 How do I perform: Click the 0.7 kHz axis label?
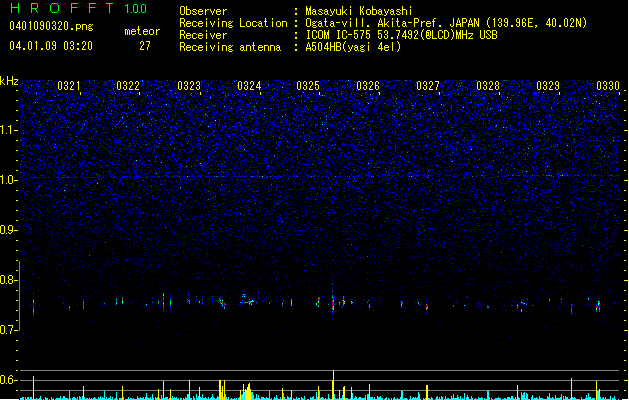(x=8, y=330)
